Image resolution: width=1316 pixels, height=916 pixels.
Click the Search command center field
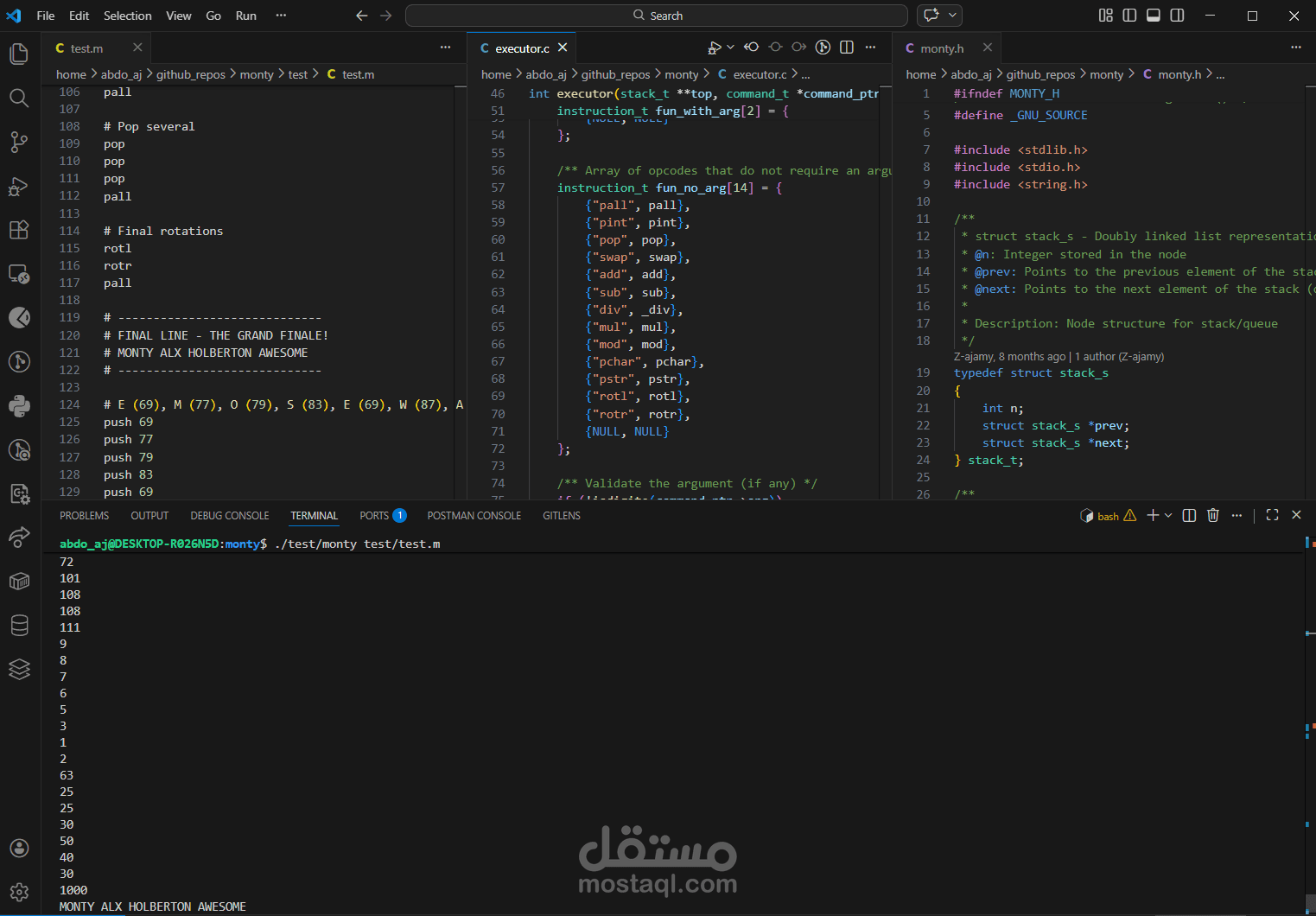pos(657,16)
